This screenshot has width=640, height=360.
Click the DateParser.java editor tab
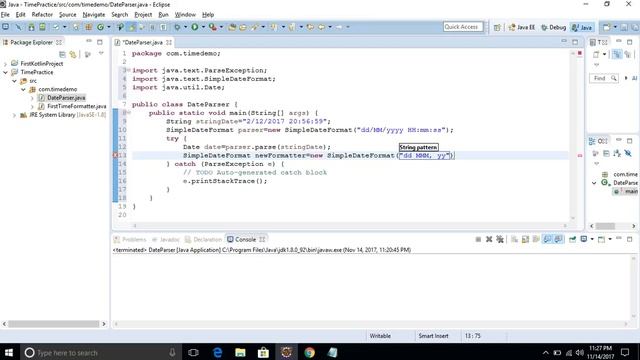143,42
